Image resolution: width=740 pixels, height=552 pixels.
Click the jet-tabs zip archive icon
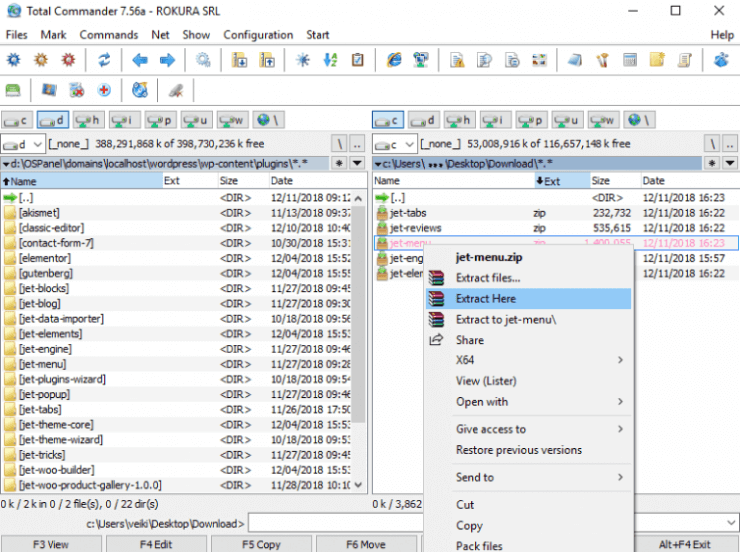click(x=382, y=213)
